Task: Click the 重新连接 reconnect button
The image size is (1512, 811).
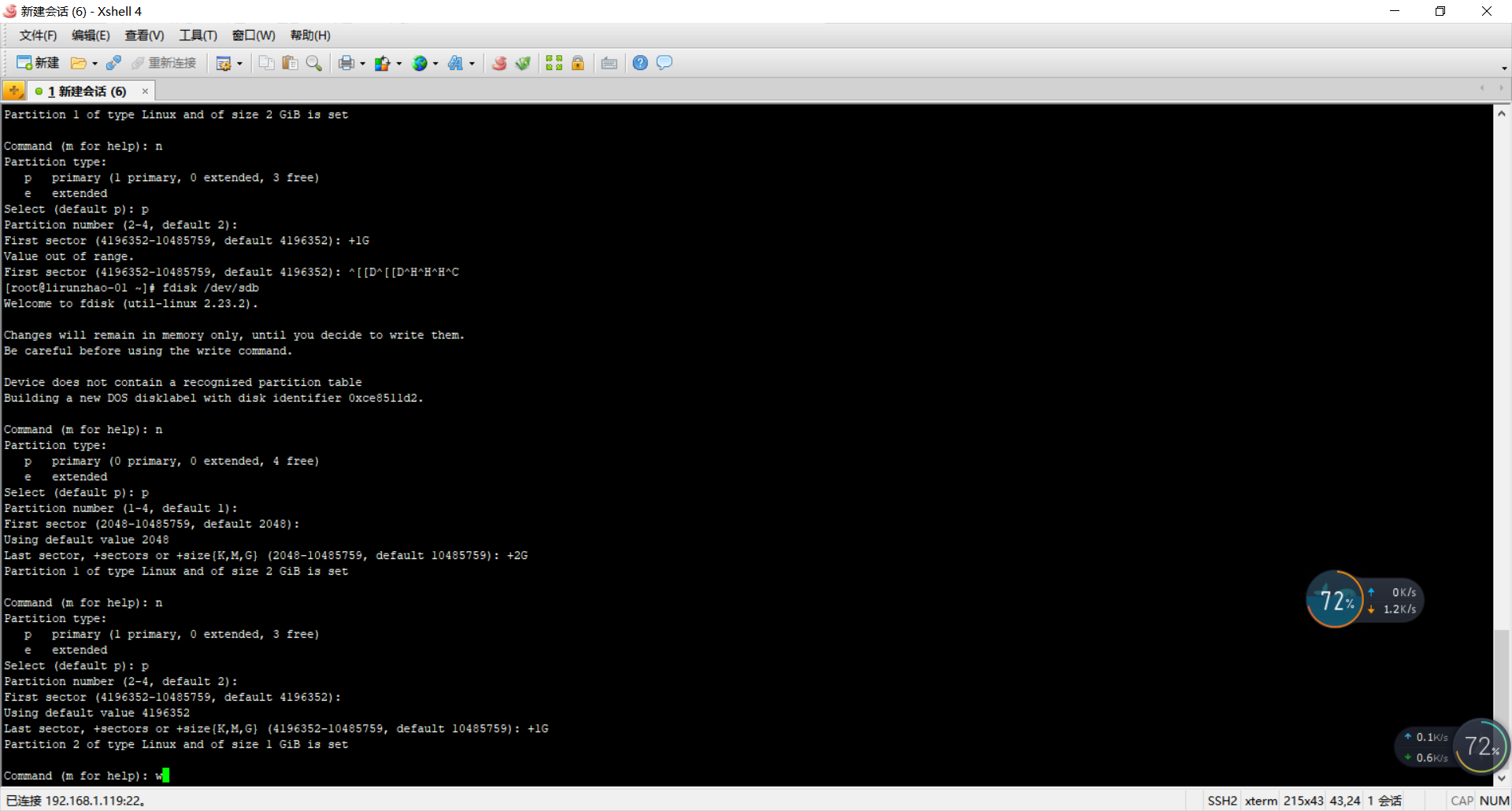Action: coord(164,63)
